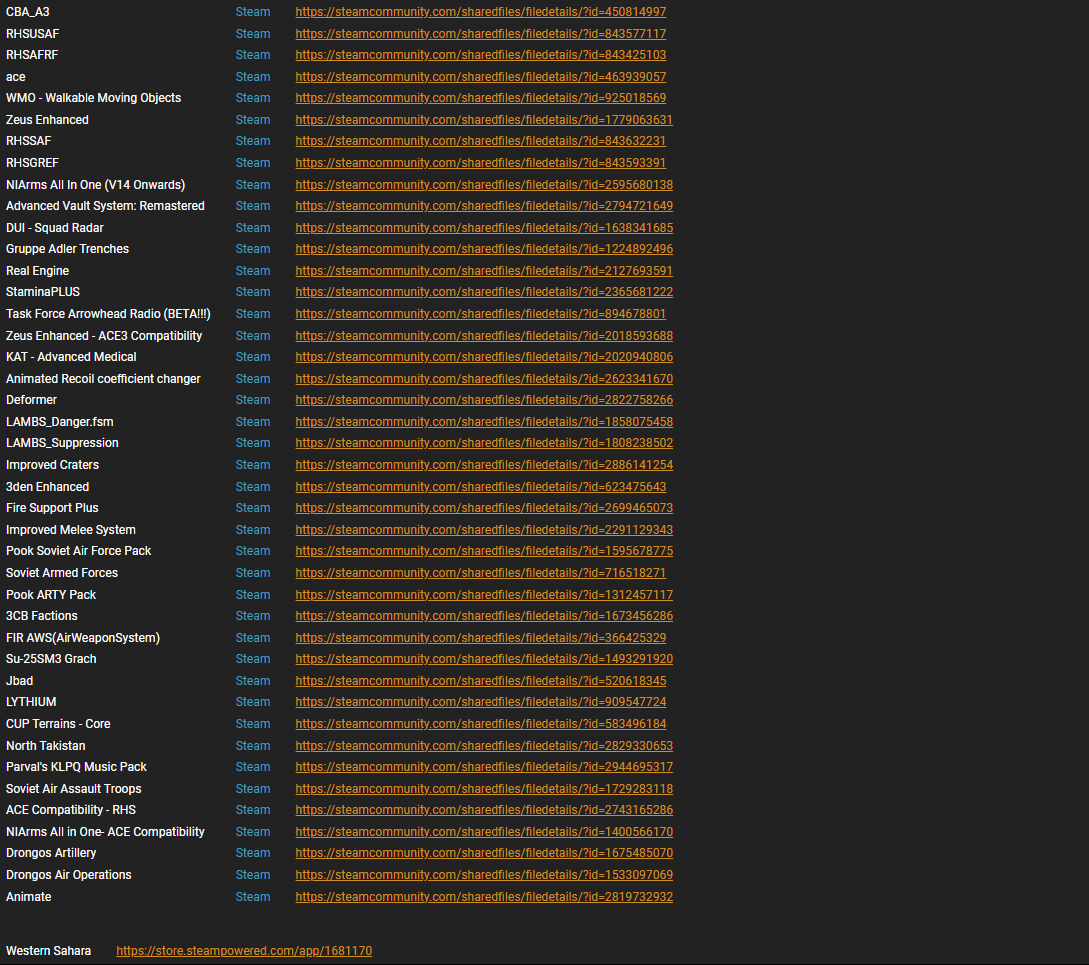Open the Improved Melee System URL
The image size is (1089, 965).
click(484, 530)
